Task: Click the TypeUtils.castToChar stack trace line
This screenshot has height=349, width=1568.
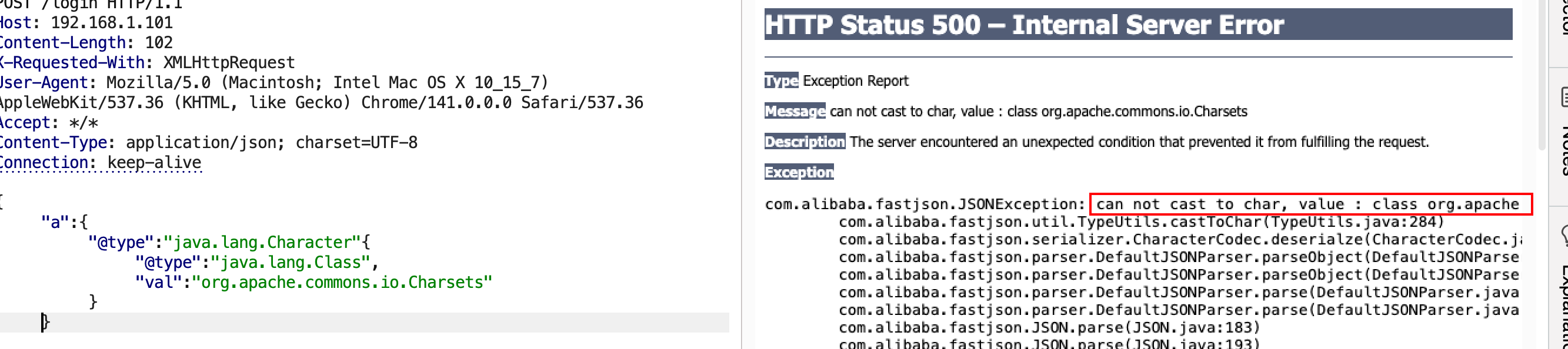Action: [x=1140, y=222]
